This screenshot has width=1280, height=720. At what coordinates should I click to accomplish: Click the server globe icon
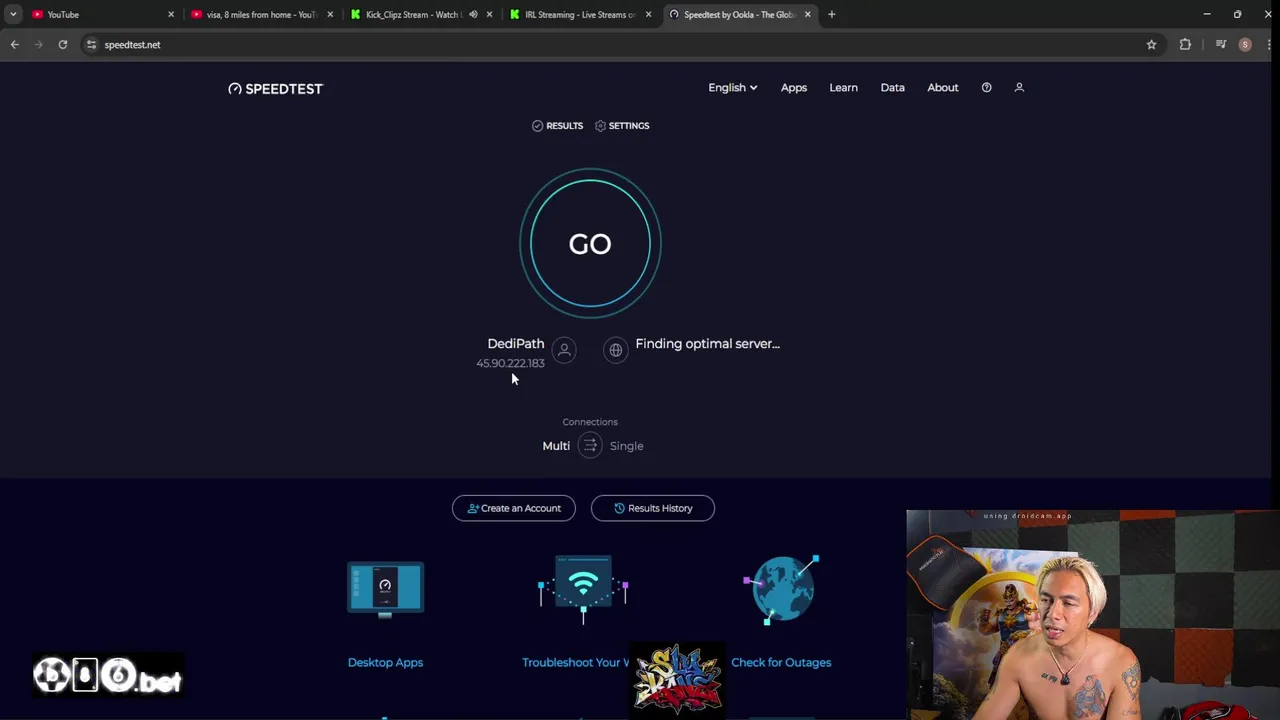tap(616, 350)
